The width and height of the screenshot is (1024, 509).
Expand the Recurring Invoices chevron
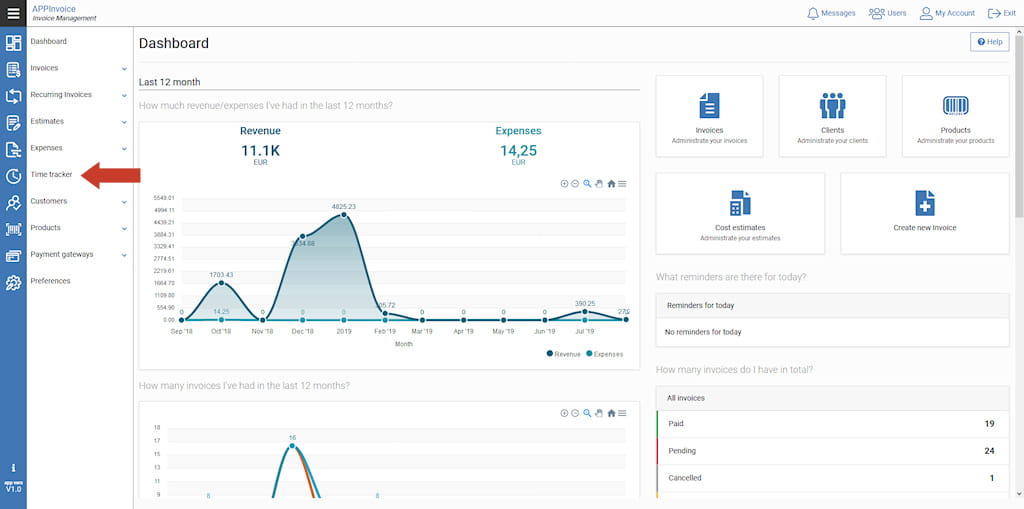pos(124,95)
